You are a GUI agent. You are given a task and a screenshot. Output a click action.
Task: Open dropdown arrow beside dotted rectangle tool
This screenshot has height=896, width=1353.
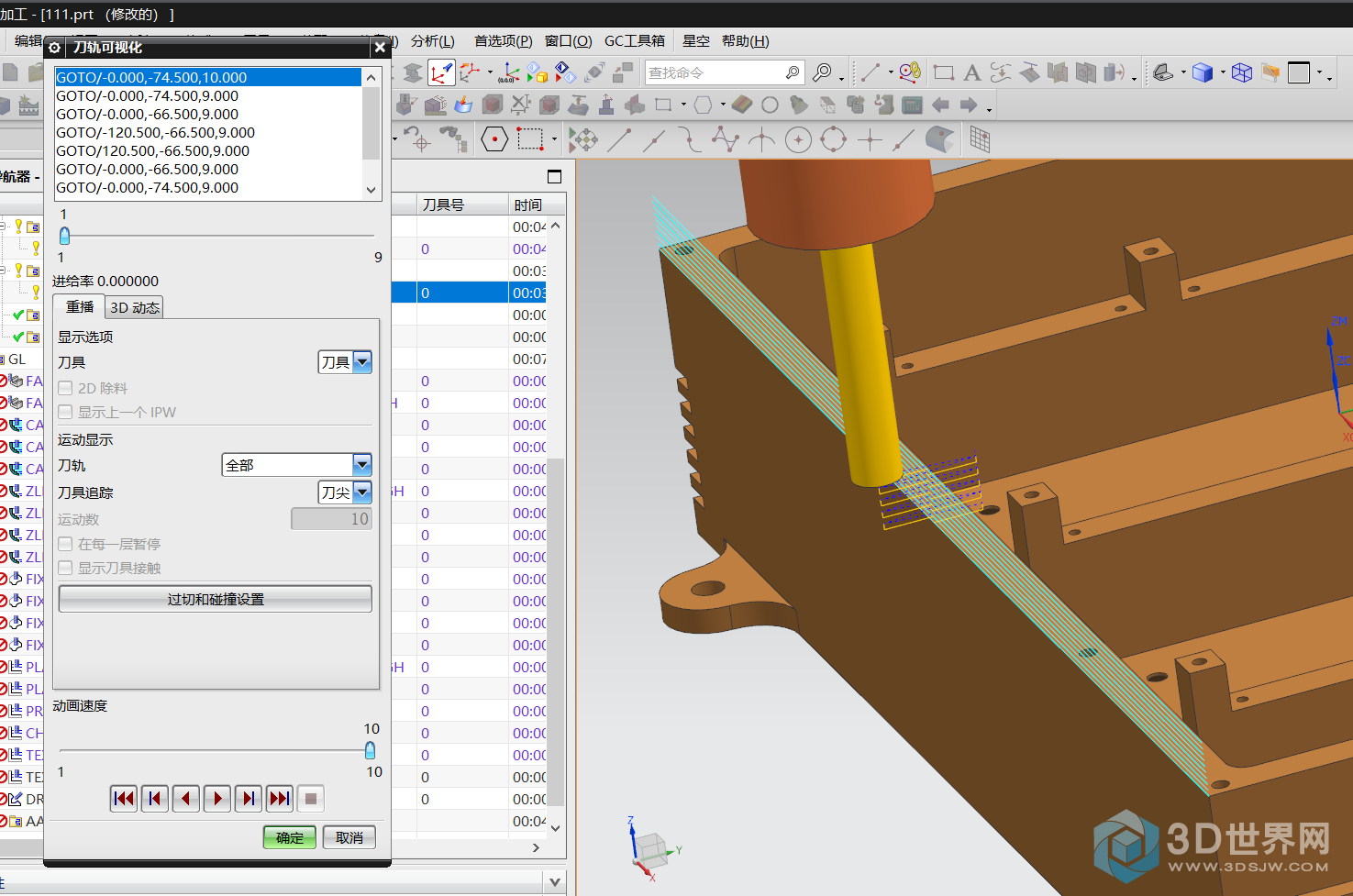pyautogui.click(x=555, y=140)
